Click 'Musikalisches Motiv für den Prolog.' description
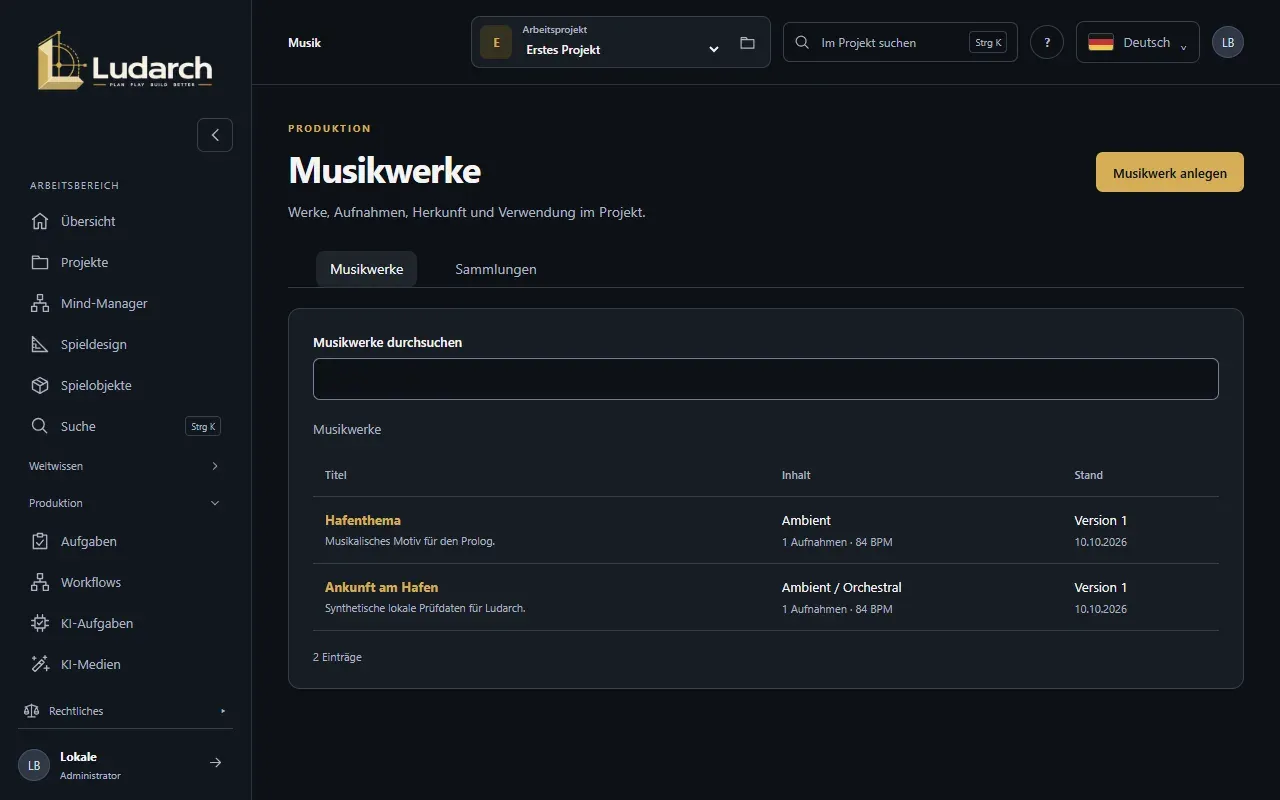 (x=410, y=541)
